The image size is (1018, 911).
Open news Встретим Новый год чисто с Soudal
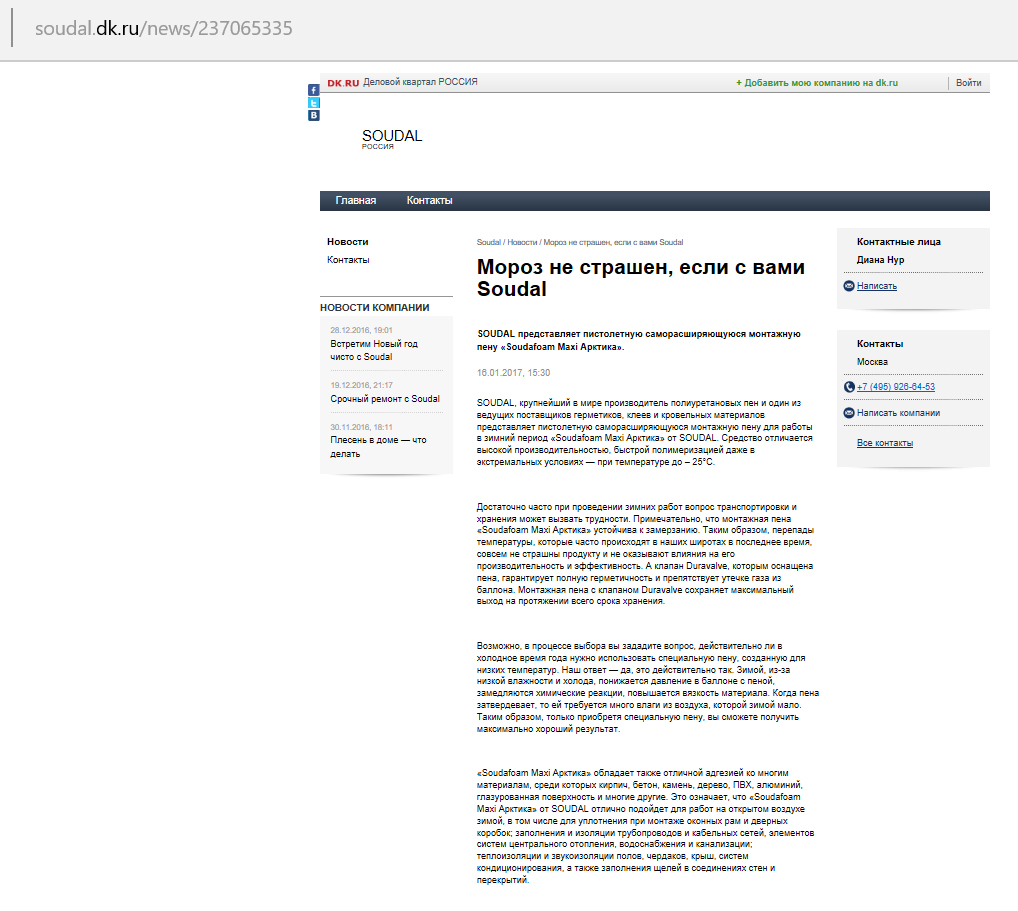[x=374, y=351]
